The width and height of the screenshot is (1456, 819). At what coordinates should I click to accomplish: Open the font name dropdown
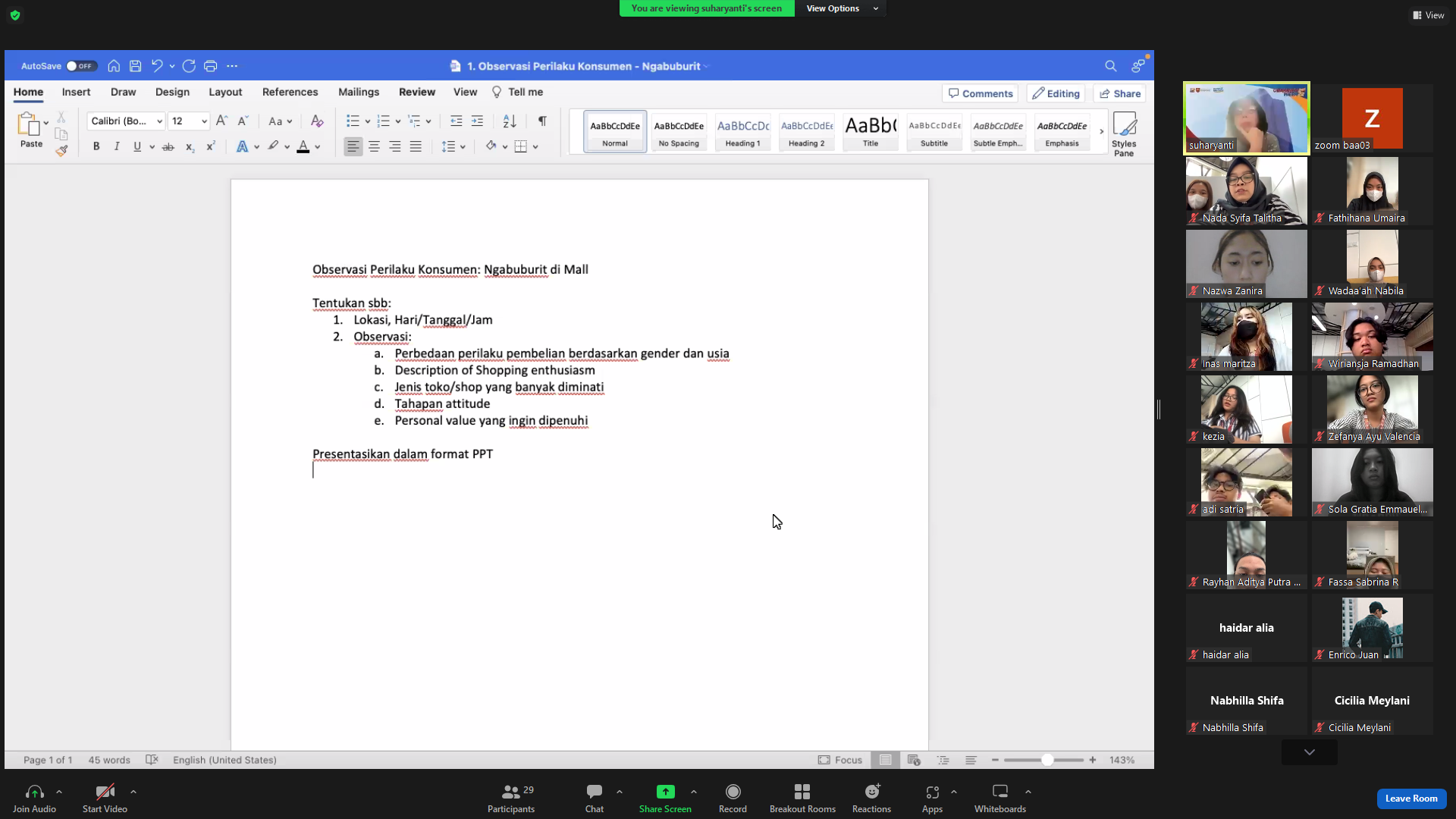click(x=160, y=121)
